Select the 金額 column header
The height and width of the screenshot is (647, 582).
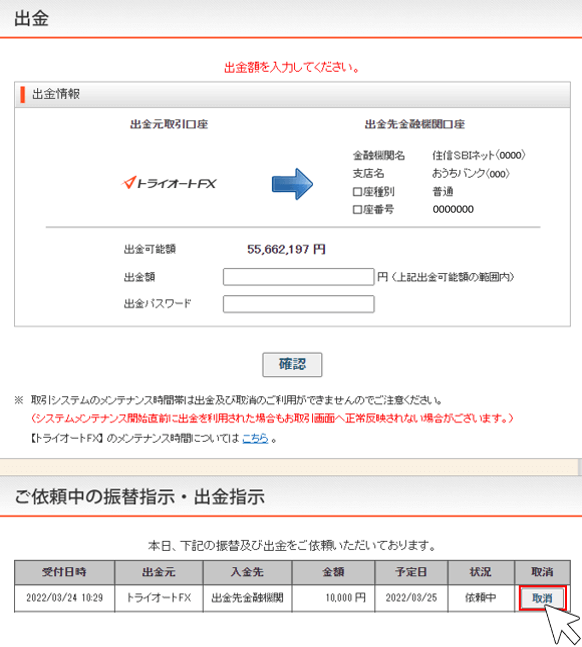[333, 572]
